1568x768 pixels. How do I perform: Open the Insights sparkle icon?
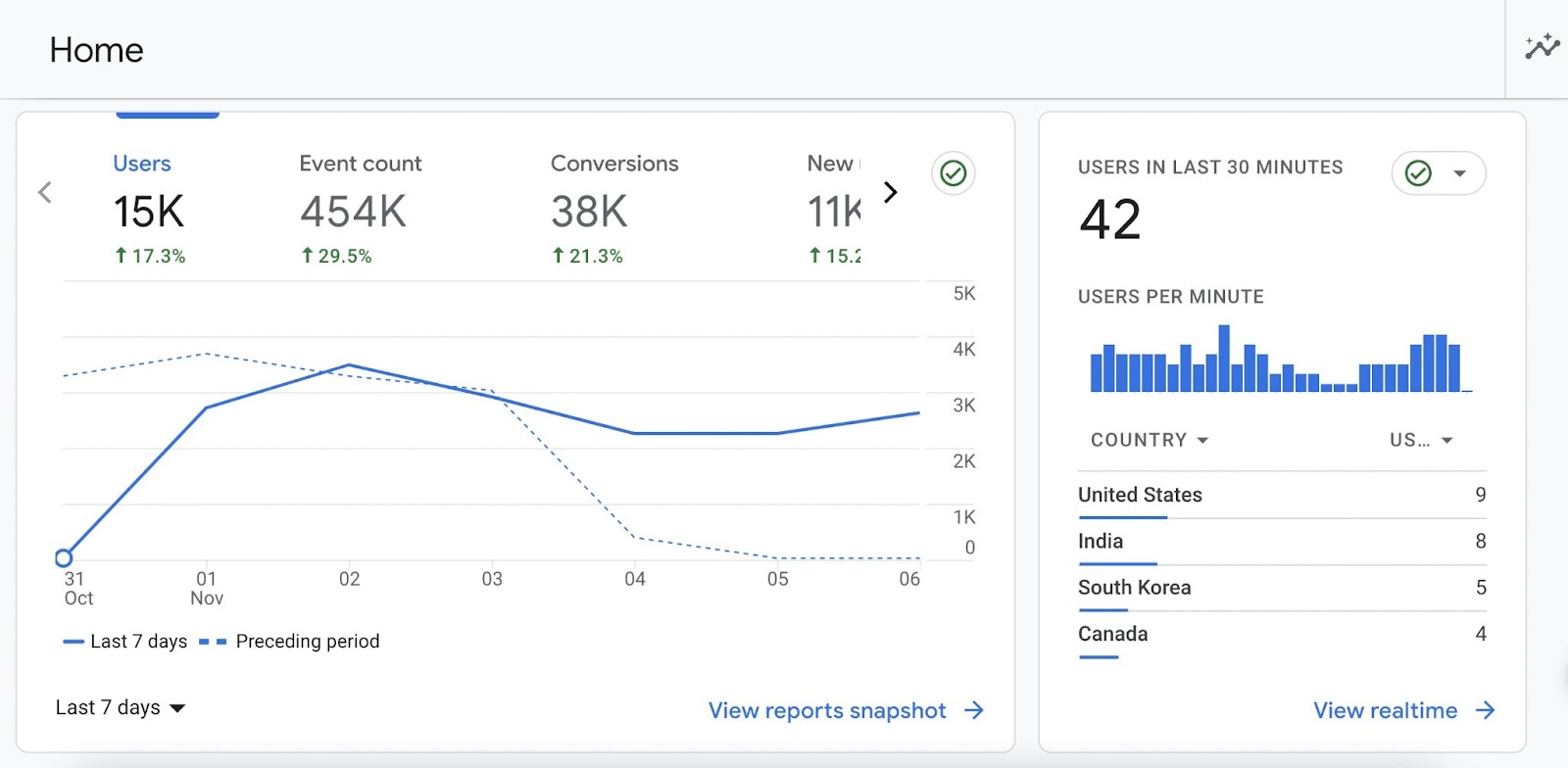(x=1542, y=46)
